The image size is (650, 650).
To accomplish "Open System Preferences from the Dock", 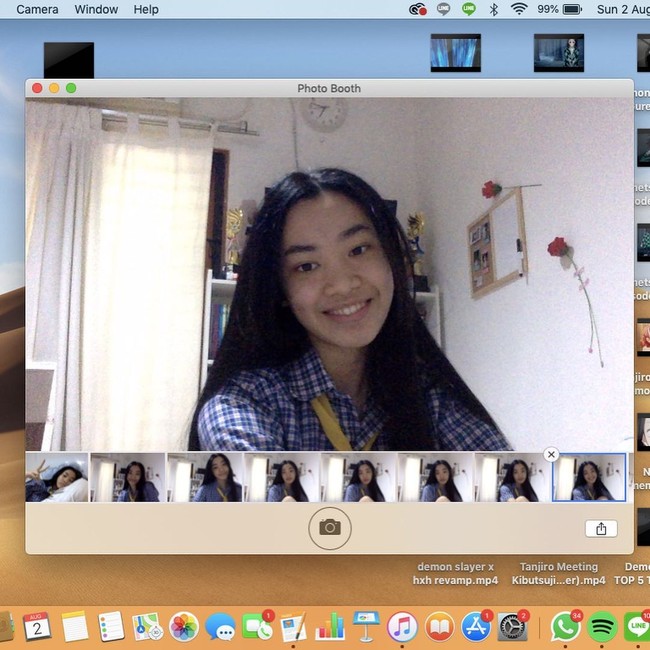I will 512,627.
